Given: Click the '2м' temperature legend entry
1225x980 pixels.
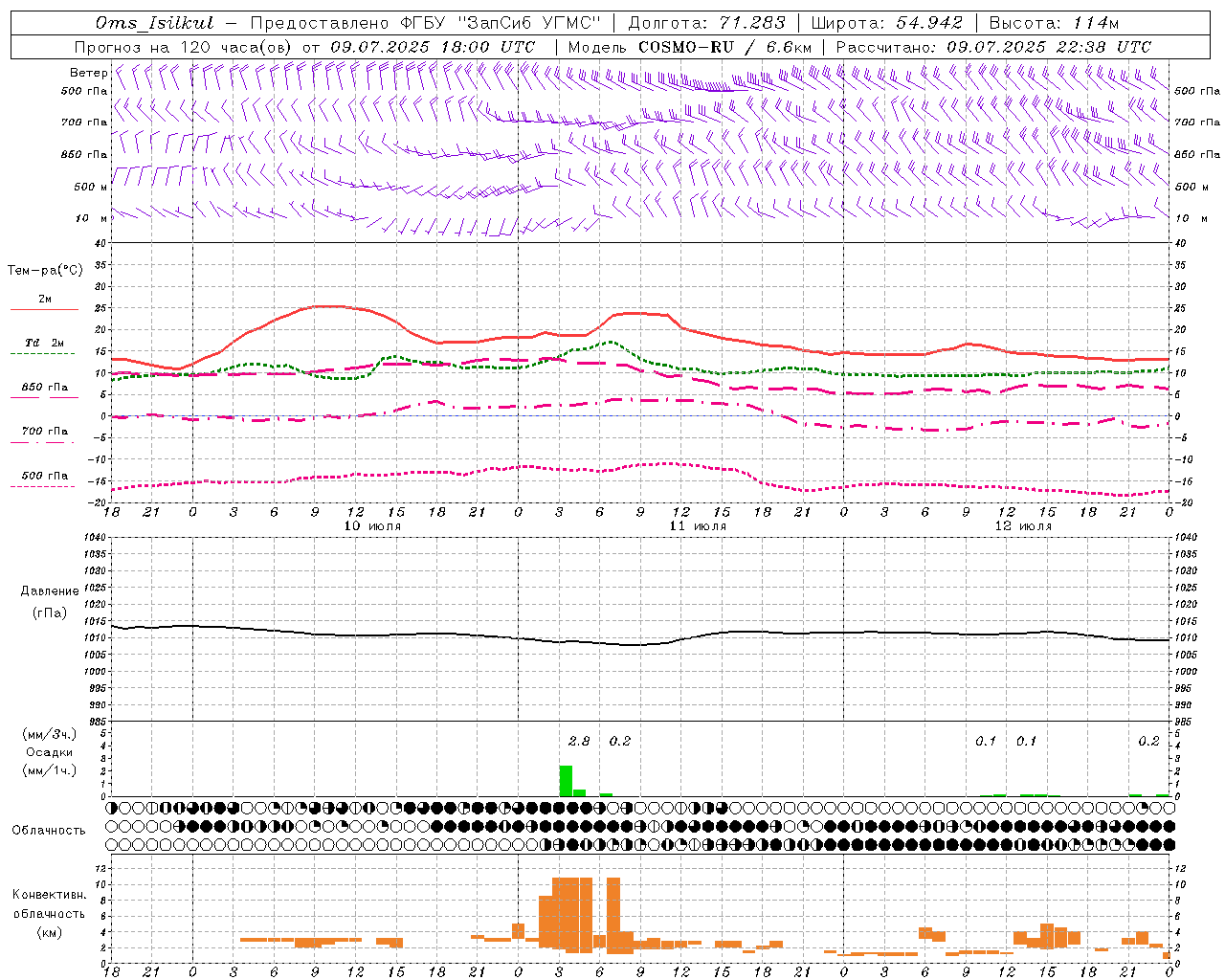Looking at the screenshot, I should [45, 300].
